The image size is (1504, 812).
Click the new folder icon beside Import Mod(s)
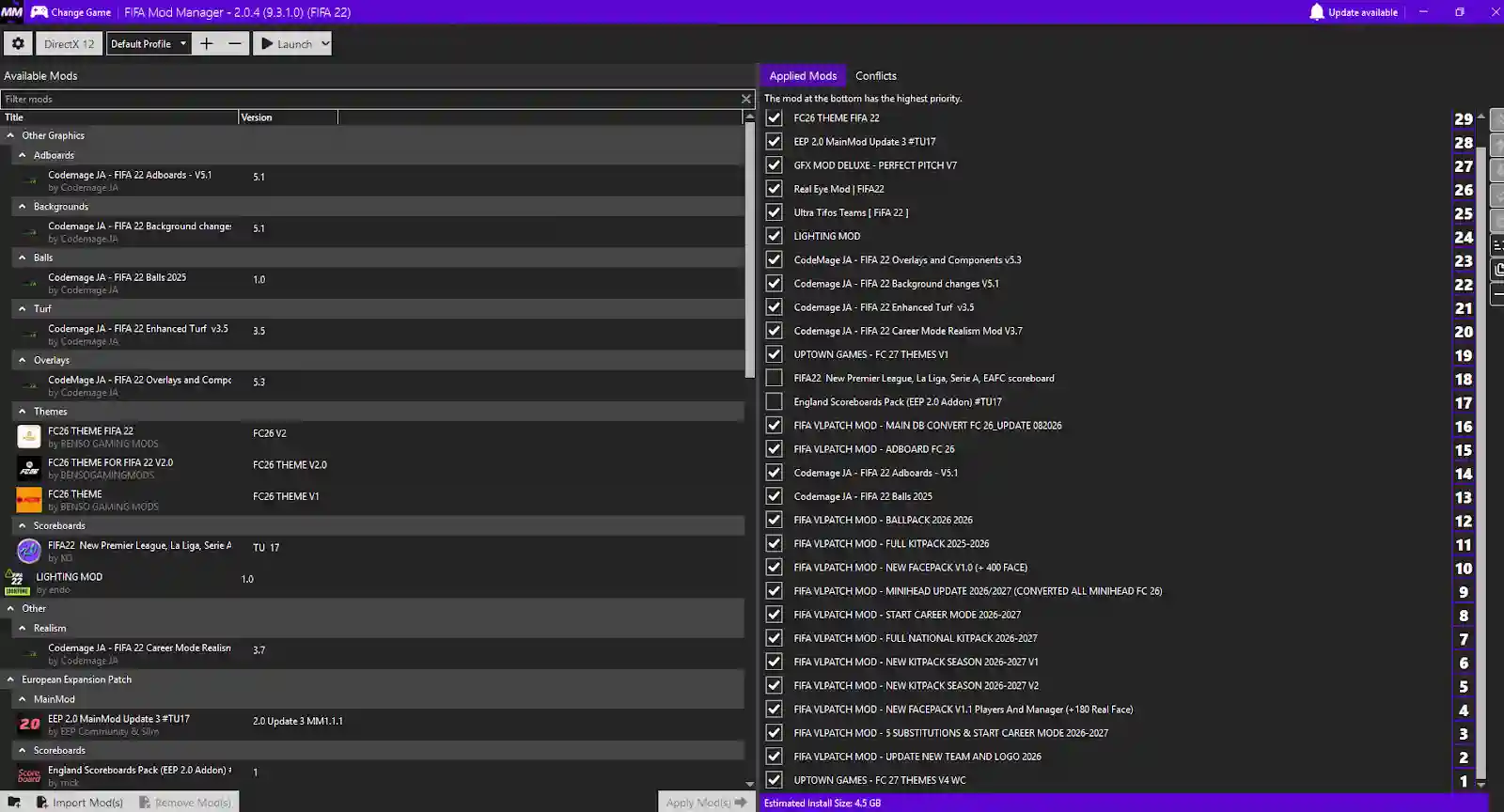14,802
